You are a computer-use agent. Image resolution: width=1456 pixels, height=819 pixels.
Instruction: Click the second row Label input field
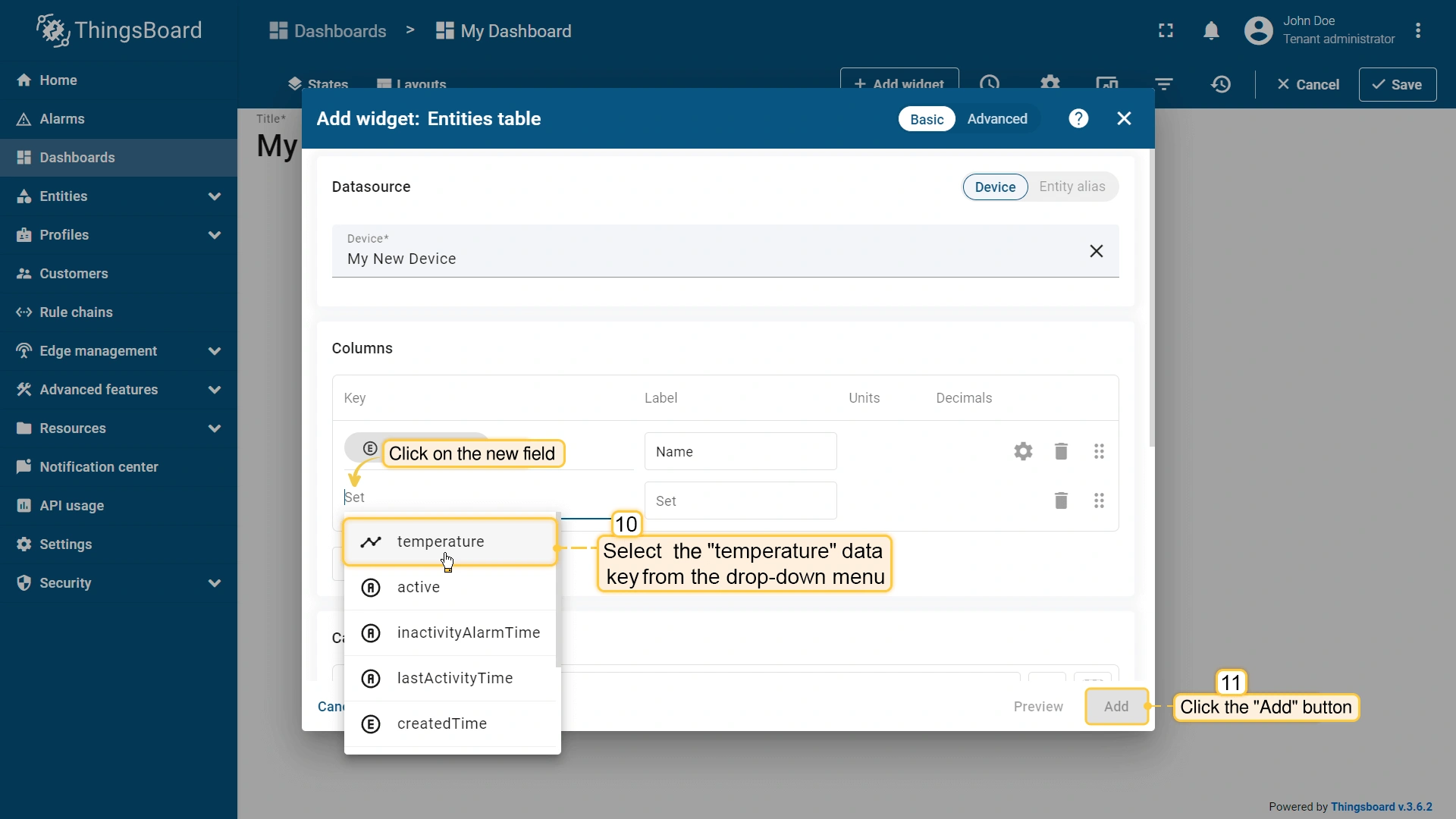tap(740, 500)
